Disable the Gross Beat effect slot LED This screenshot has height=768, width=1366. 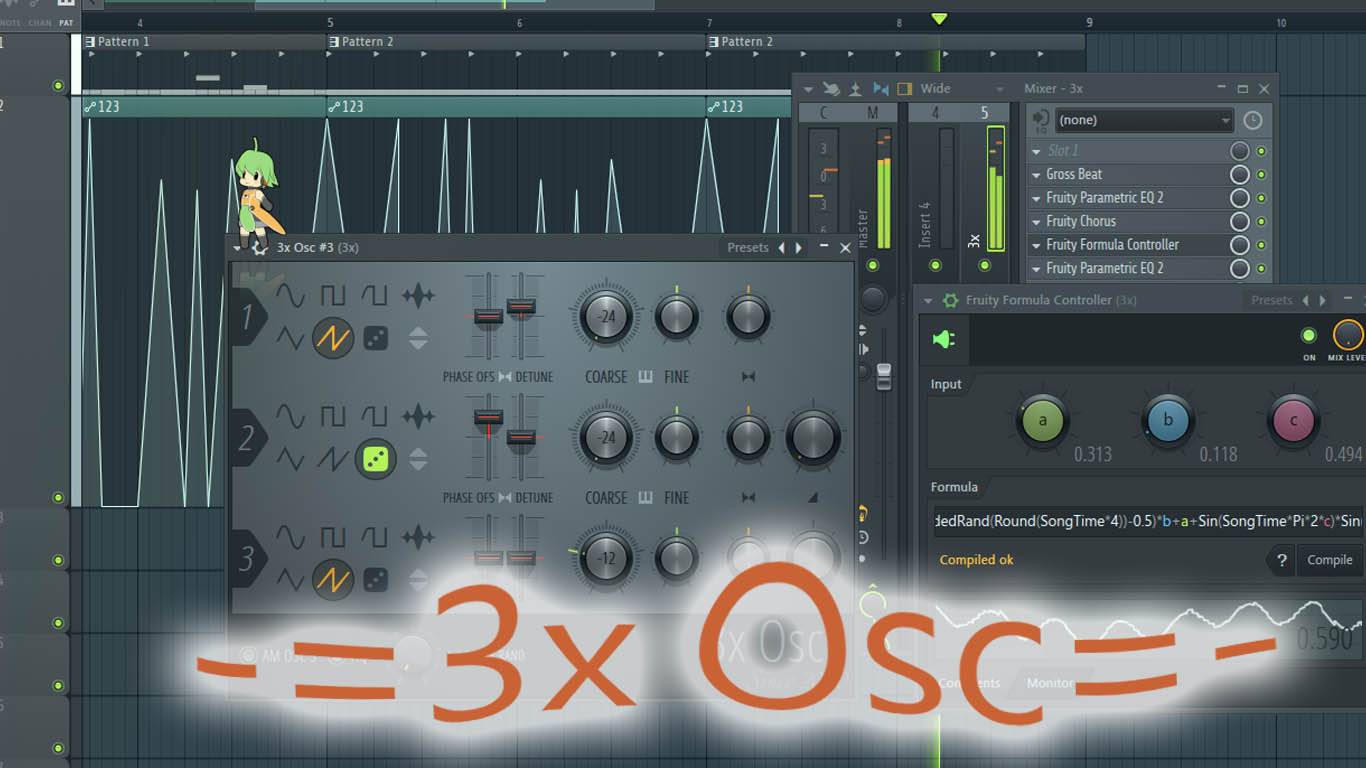[x=1261, y=174]
